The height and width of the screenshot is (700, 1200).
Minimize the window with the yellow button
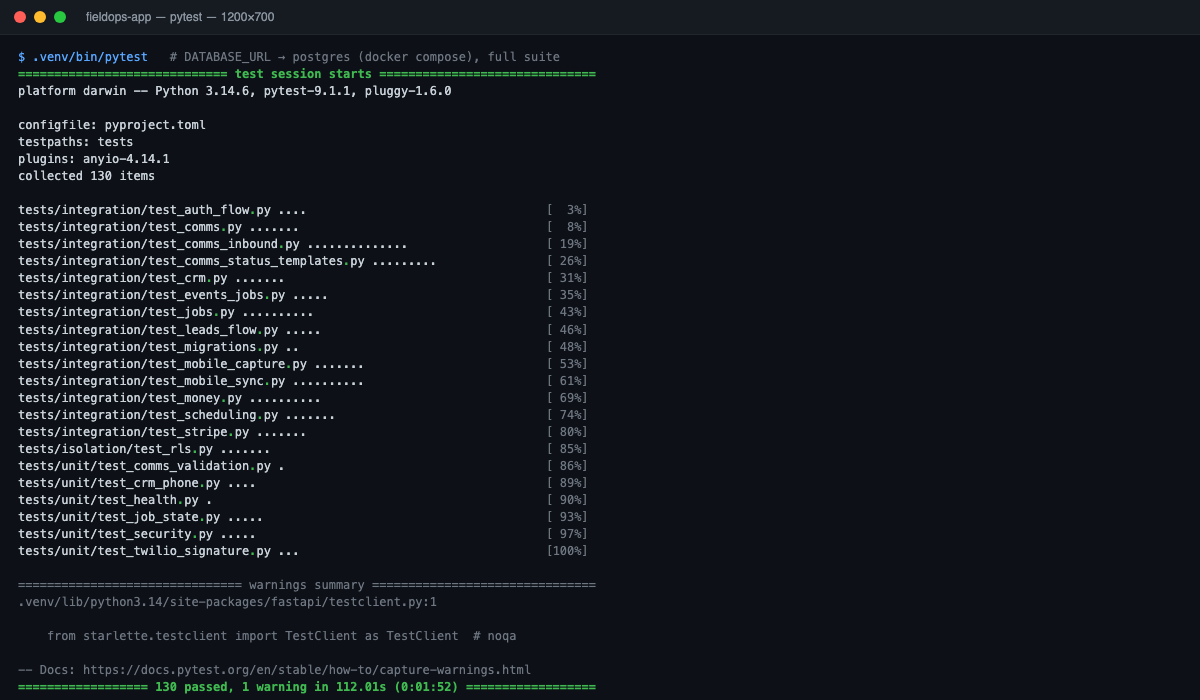40,17
